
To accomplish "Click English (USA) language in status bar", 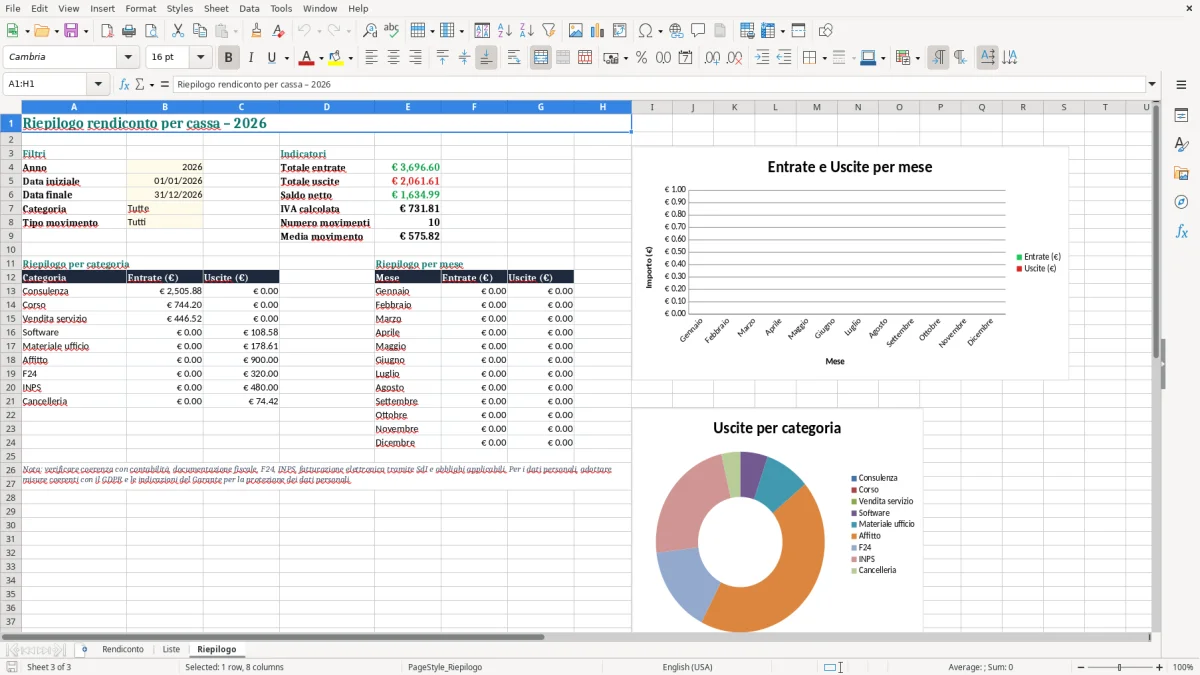I will coord(687,667).
